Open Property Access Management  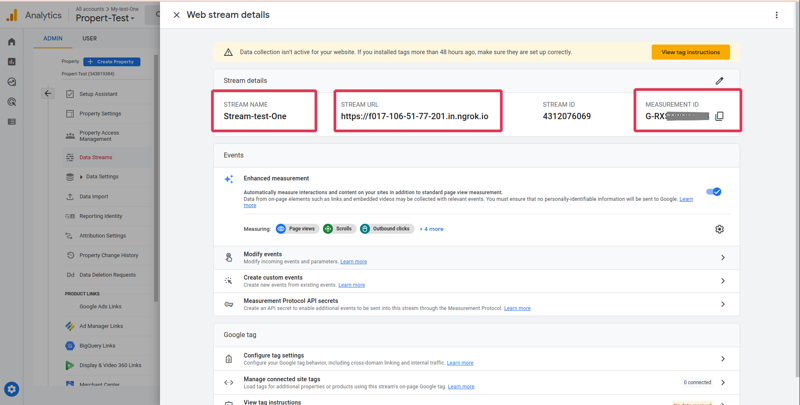(x=99, y=136)
